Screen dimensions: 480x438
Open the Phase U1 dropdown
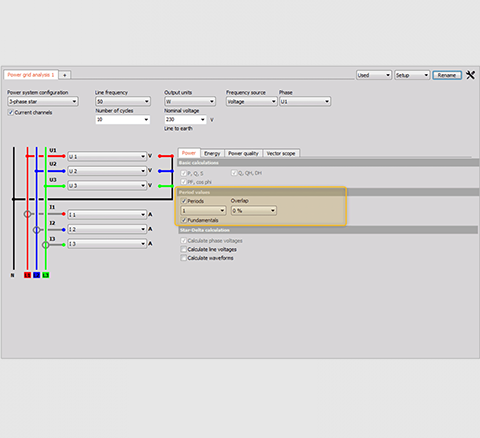pos(305,101)
